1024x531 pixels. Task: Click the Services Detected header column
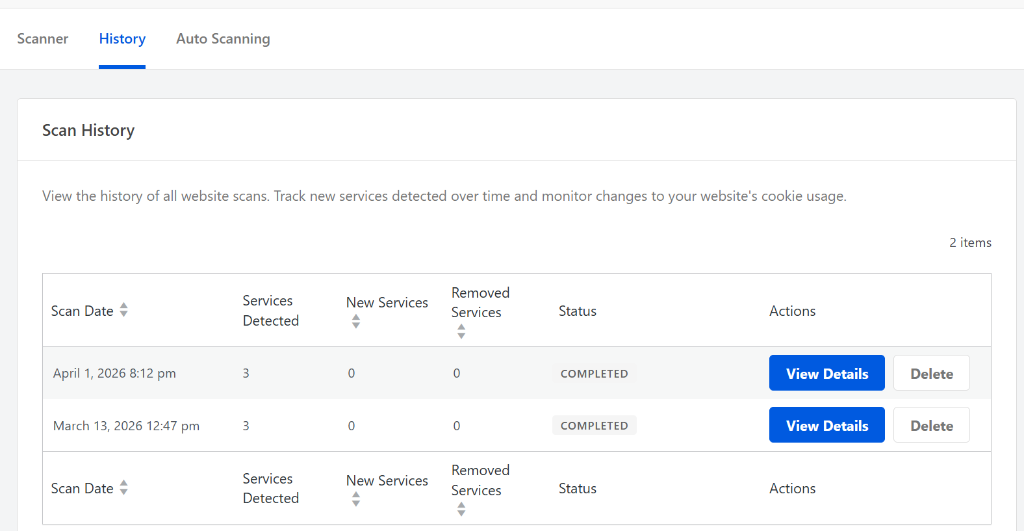(x=271, y=311)
